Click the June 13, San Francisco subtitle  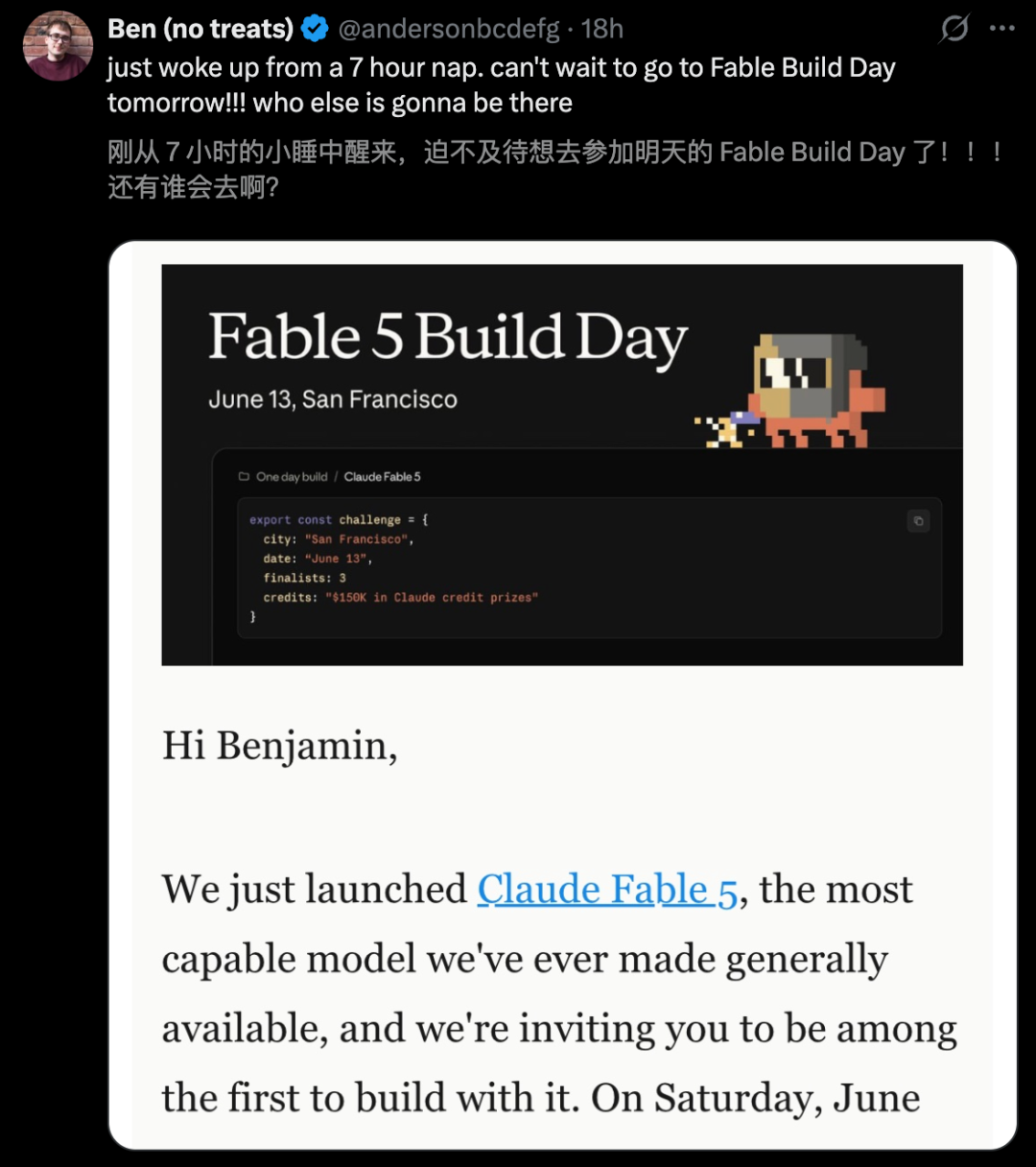point(333,399)
